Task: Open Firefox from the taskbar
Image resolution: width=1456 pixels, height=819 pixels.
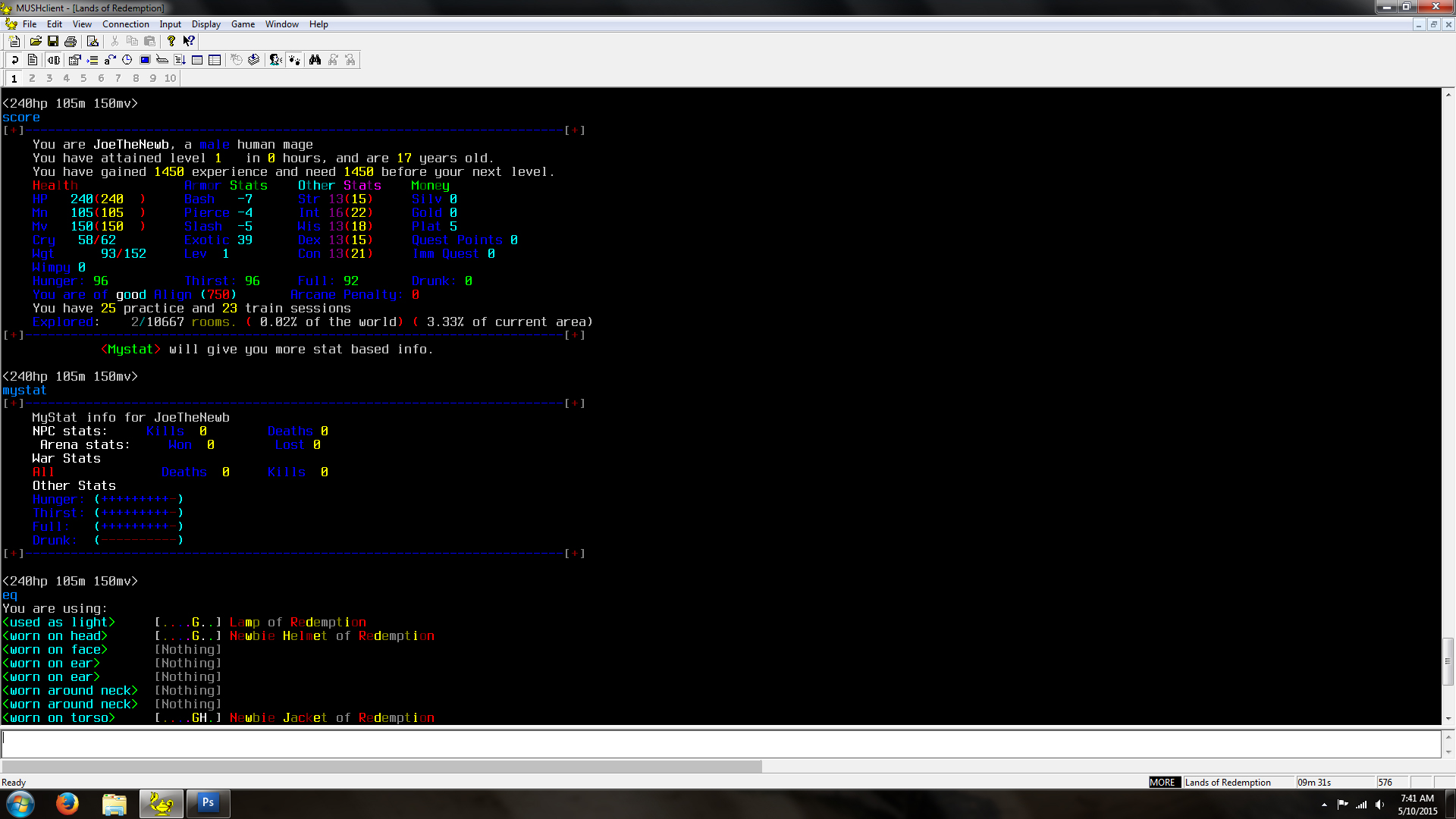Action: point(67,804)
